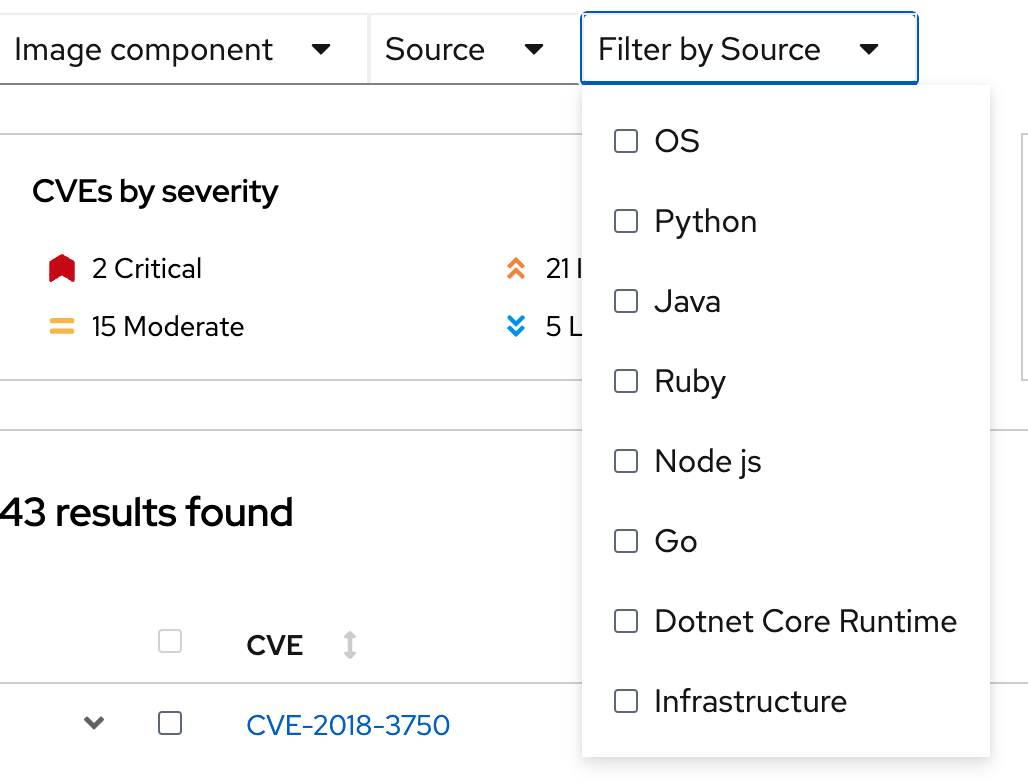Select Infrastructure in the source menu
The image size is (1028, 784).
click(626, 701)
